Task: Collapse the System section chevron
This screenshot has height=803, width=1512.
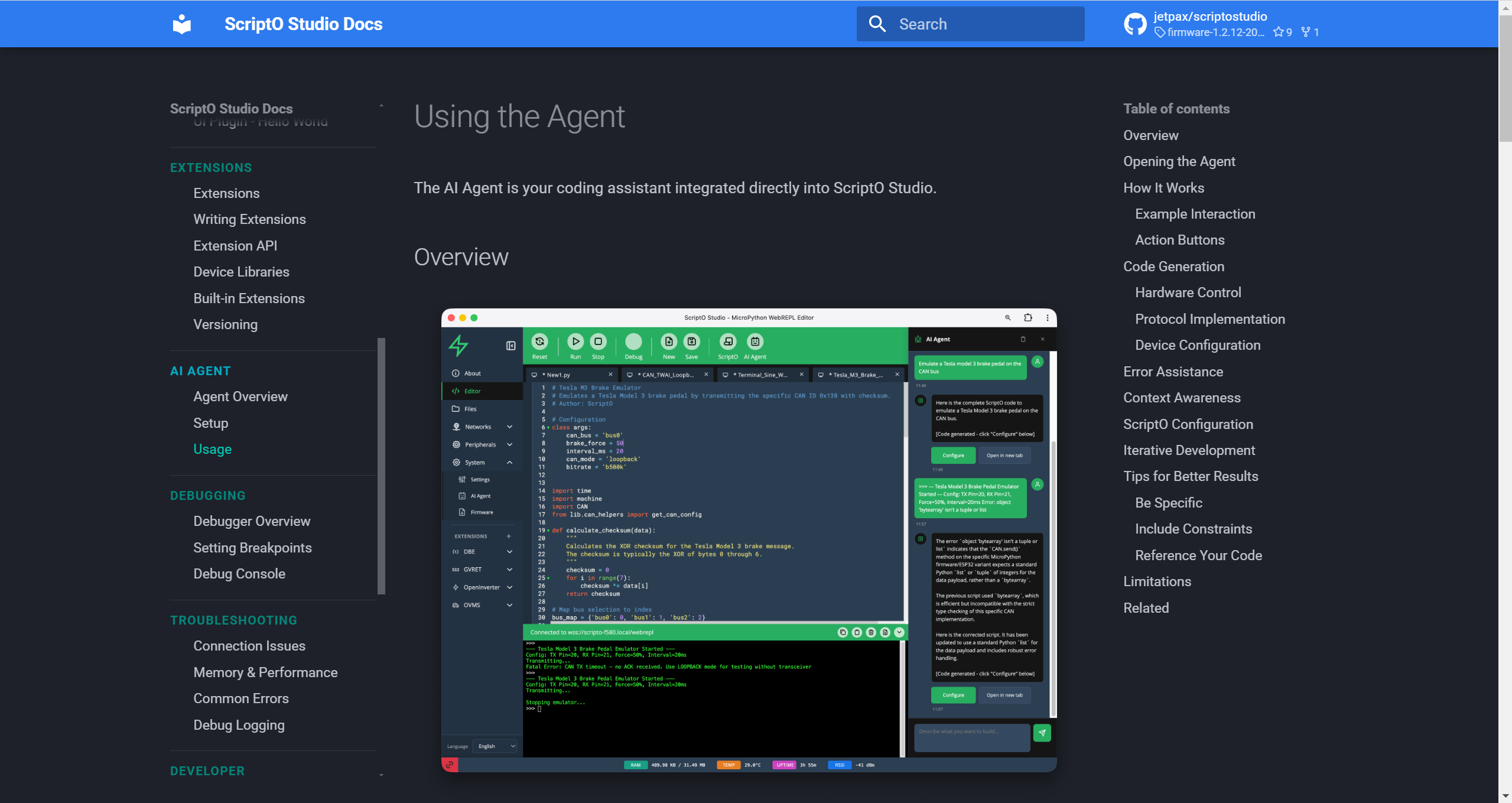Action: click(509, 463)
